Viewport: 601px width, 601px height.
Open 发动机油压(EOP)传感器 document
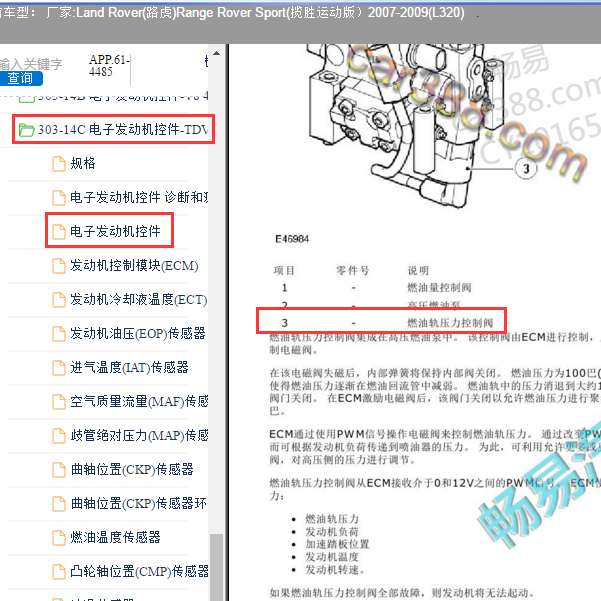tap(138, 333)
